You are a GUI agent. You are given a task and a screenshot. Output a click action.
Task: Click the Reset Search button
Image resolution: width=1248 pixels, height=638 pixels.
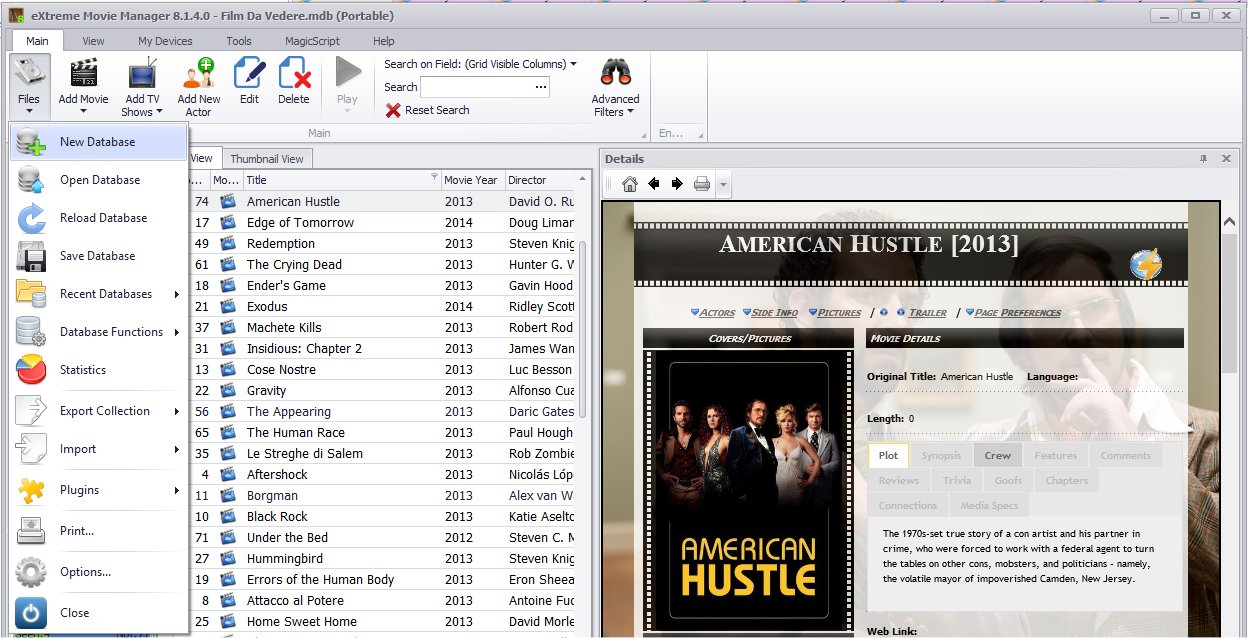click(x=428, y=110)
